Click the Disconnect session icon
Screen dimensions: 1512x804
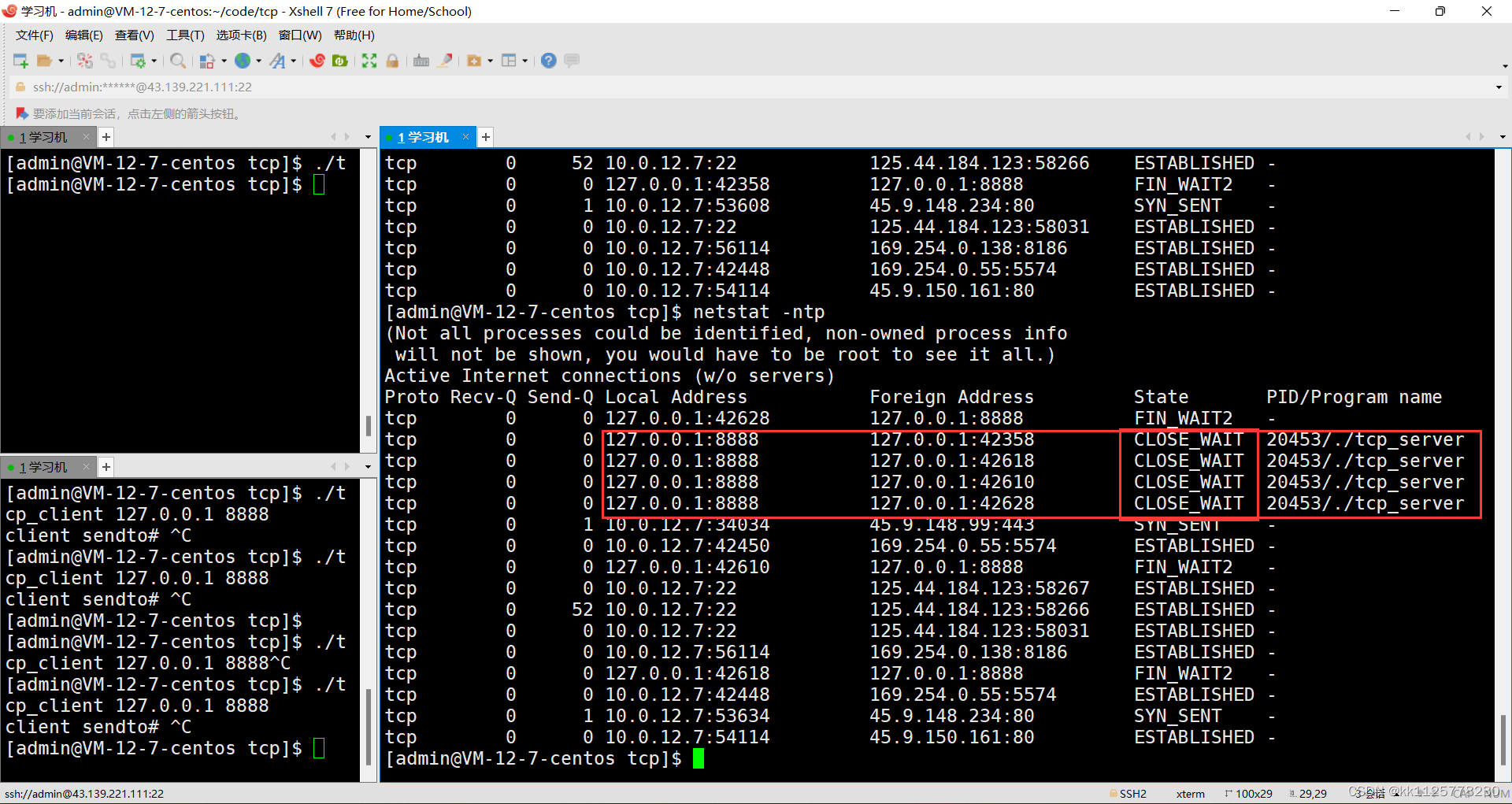(x=85, y=61)
